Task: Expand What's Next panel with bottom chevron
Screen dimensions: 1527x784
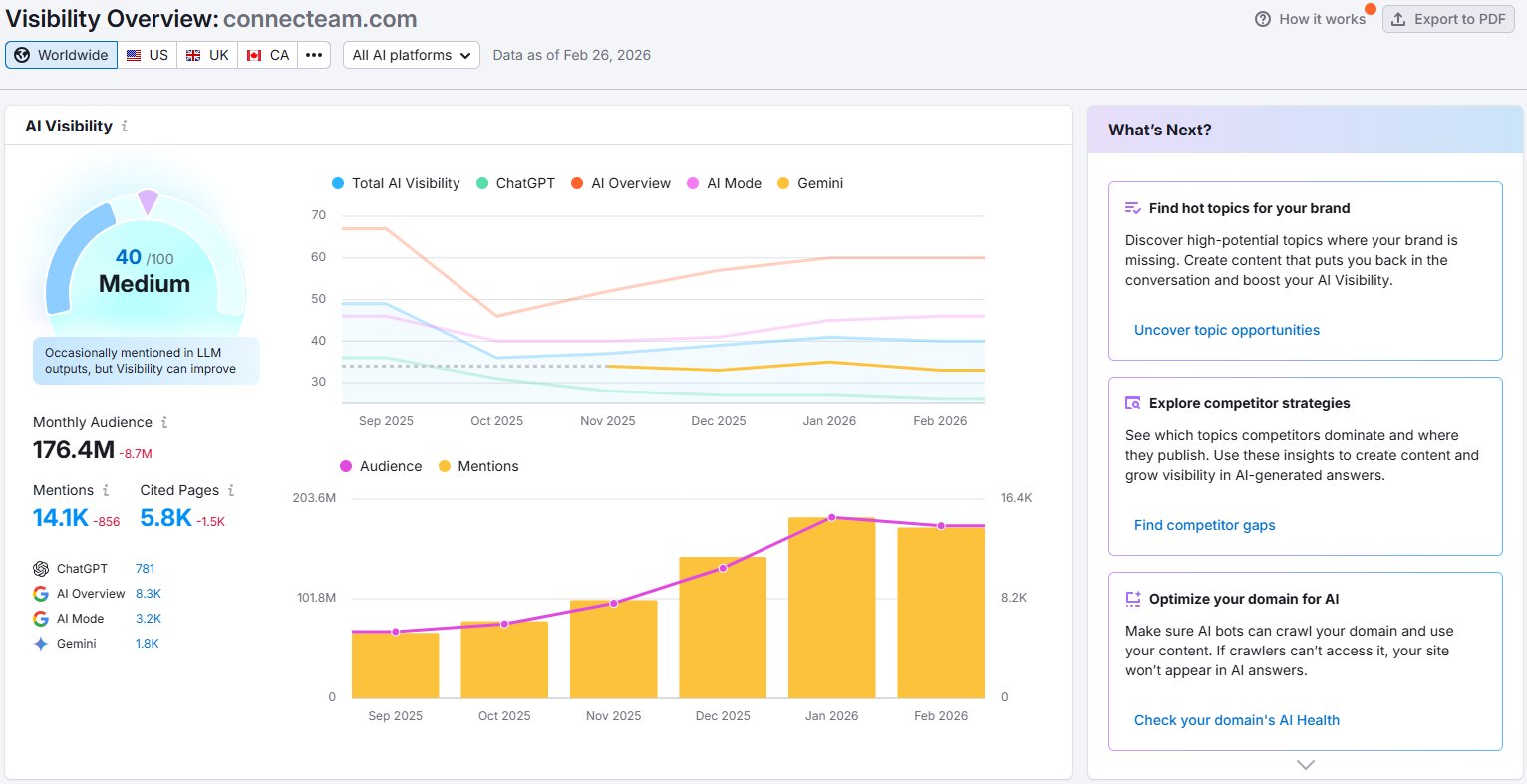Action: pos(1306,765)
